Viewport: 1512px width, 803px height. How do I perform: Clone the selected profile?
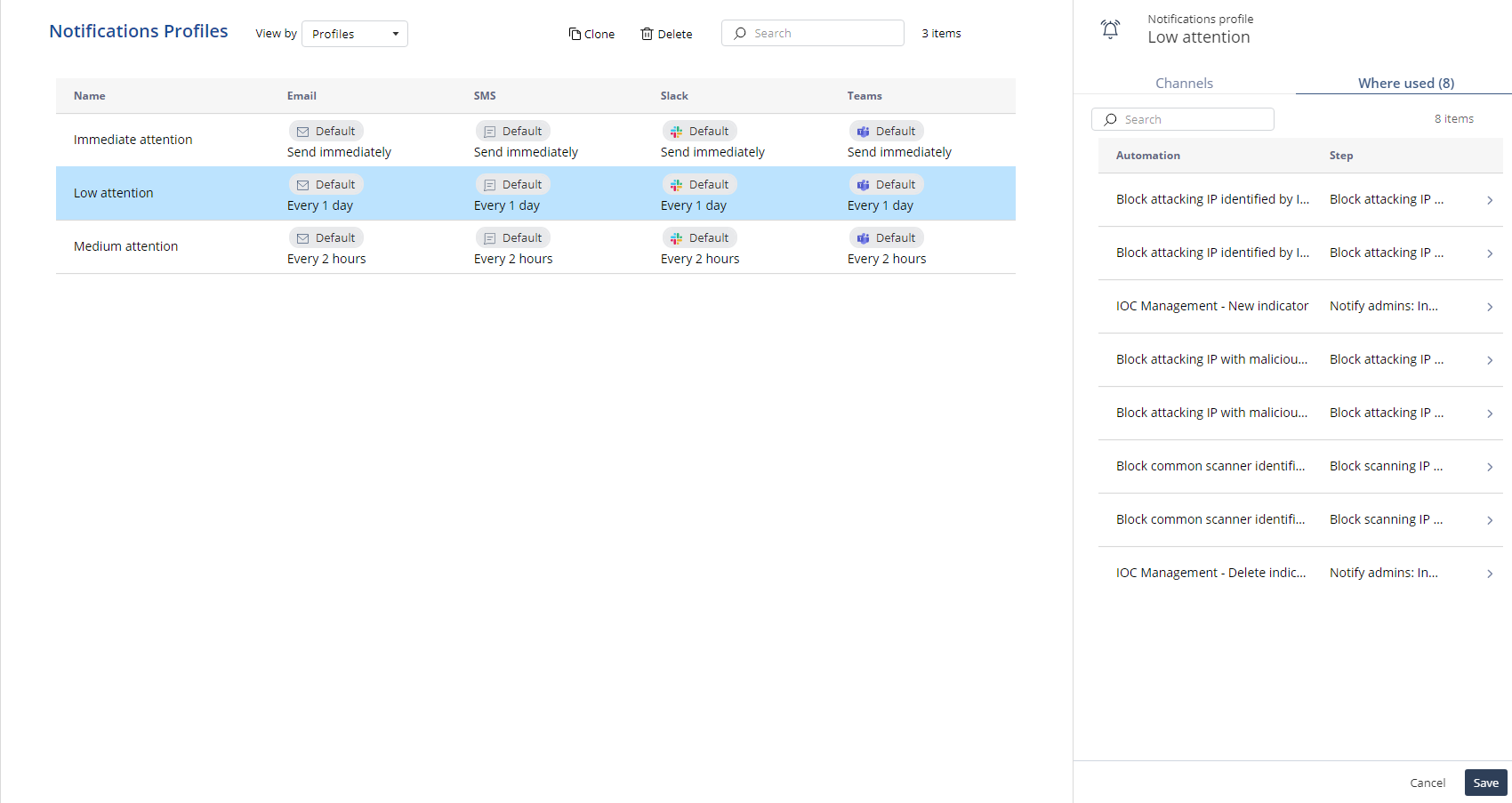[x=592, y=34]
